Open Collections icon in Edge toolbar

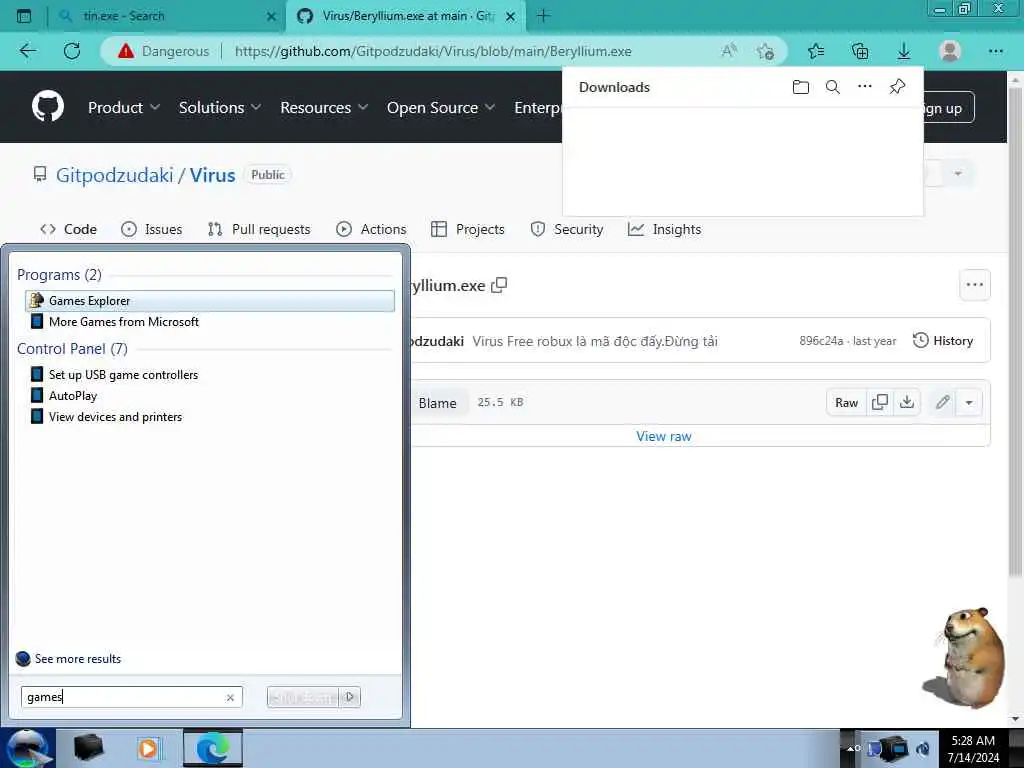[860, 51]
